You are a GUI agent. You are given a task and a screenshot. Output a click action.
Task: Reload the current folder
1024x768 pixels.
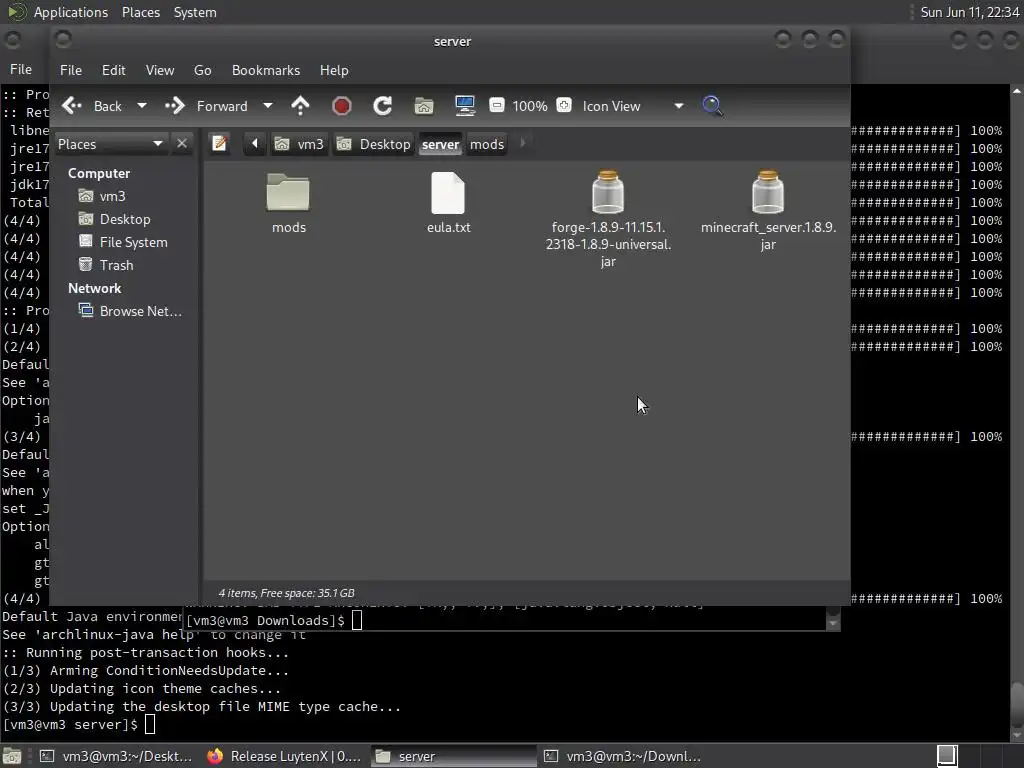[x=383, y=106]
